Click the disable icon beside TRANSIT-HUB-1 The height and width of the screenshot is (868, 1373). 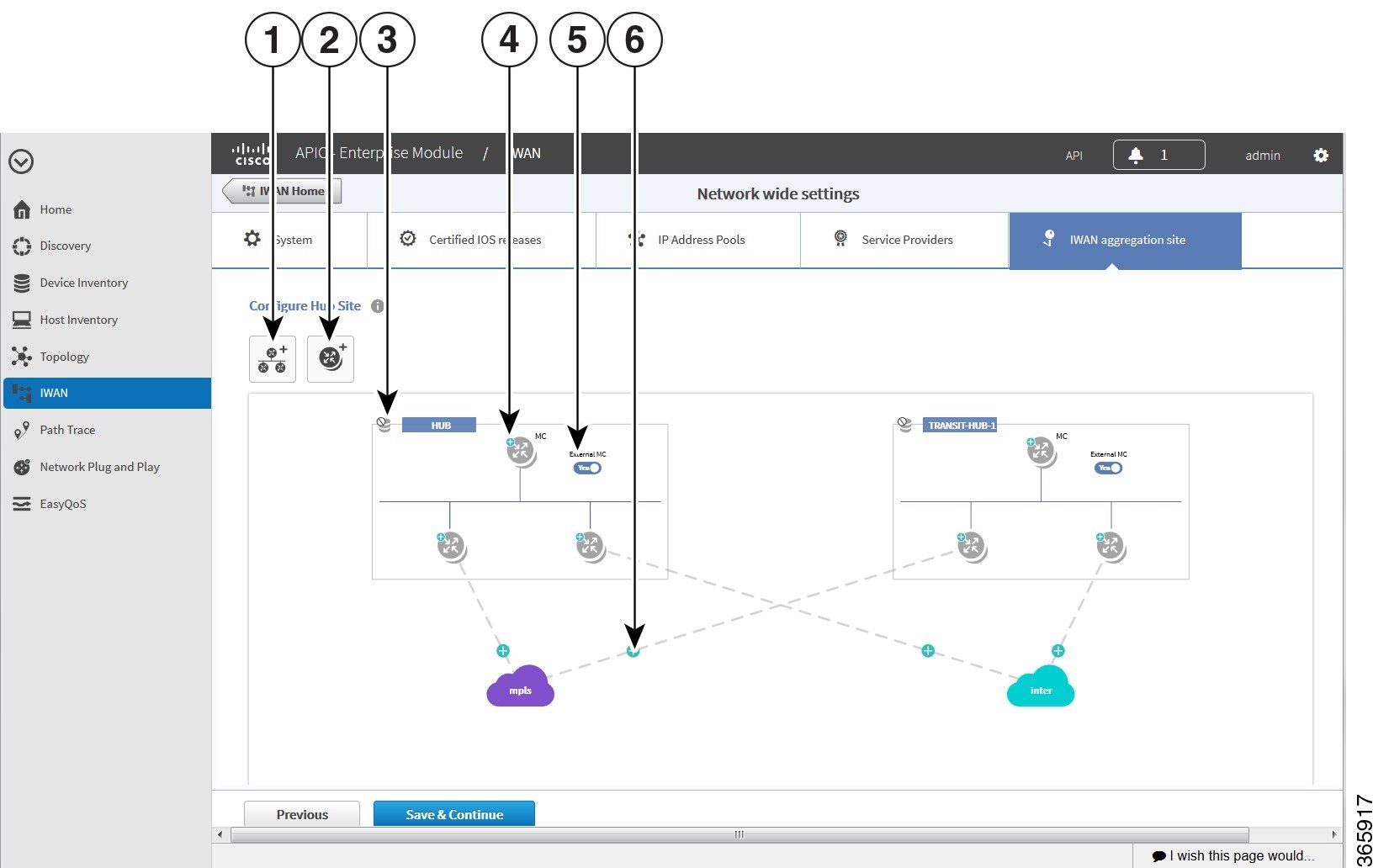(x=905, y=424)
